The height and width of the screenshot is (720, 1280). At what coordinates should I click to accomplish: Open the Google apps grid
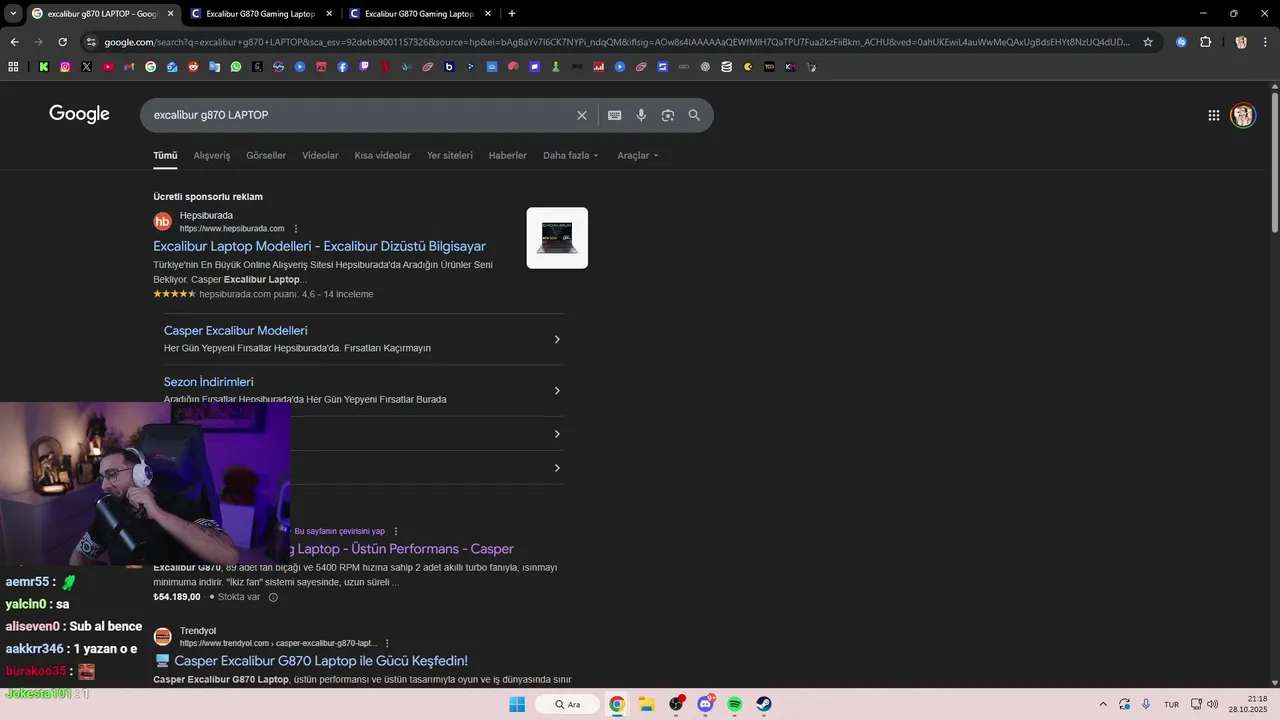1214,115
